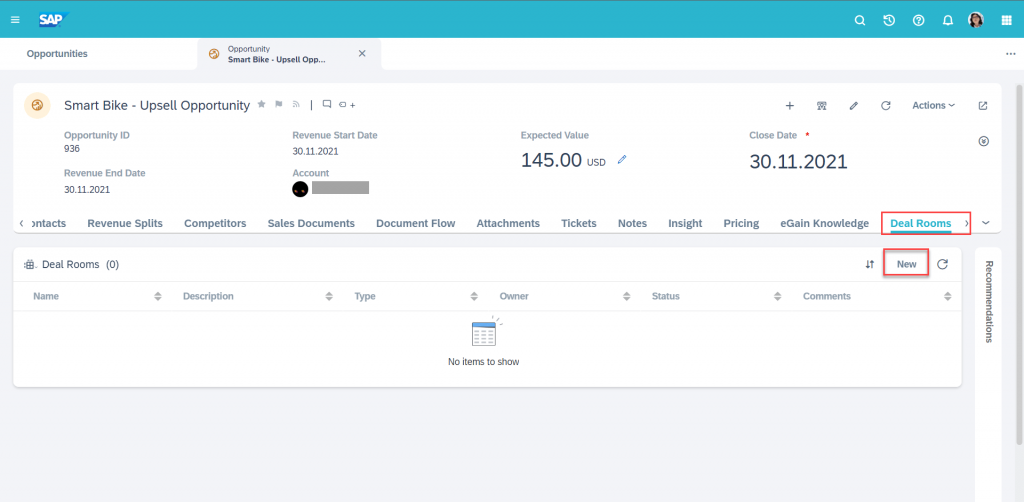Click the Close Date value 30.11.2021
1024x502 pixels.
[x=798, y=161]
